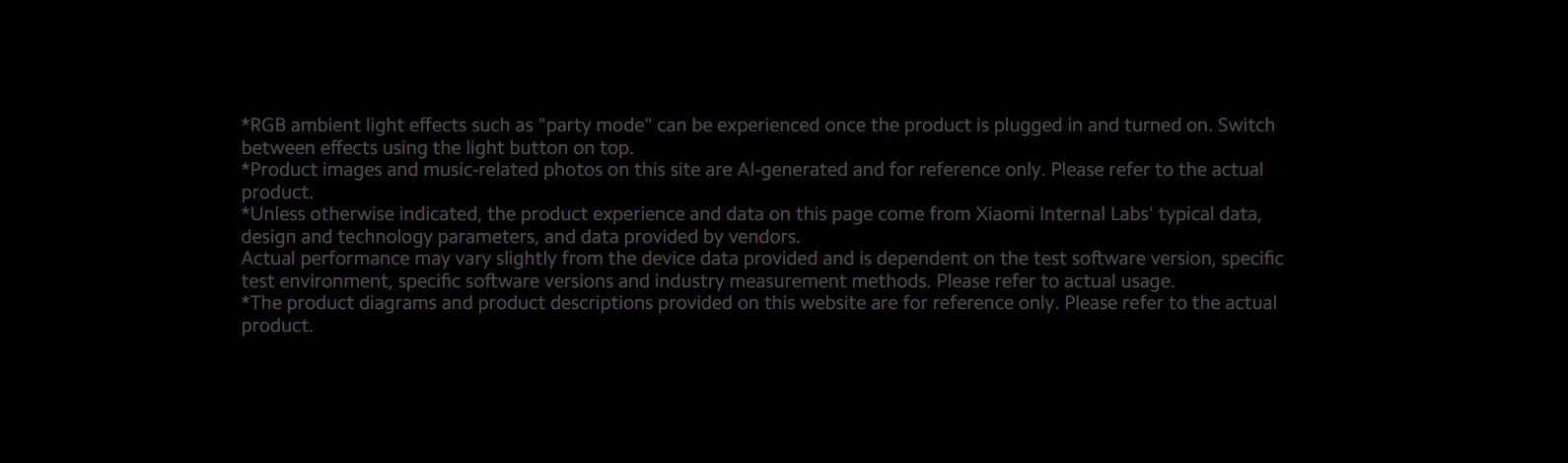The image size is (1568, 463).
Task: Click the line "between effects using the light button on top"
Action: tap(438, 148)
